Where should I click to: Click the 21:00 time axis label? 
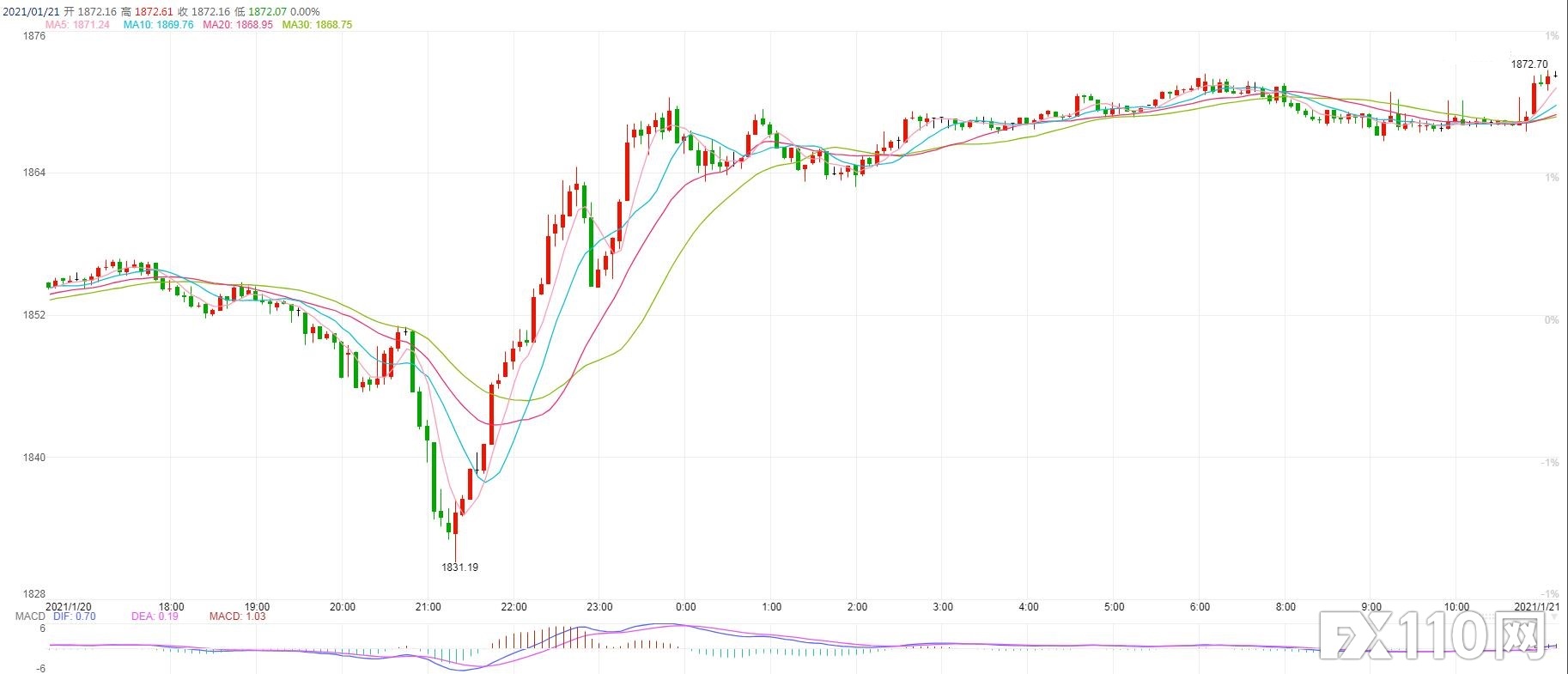(x=428, y=607)
